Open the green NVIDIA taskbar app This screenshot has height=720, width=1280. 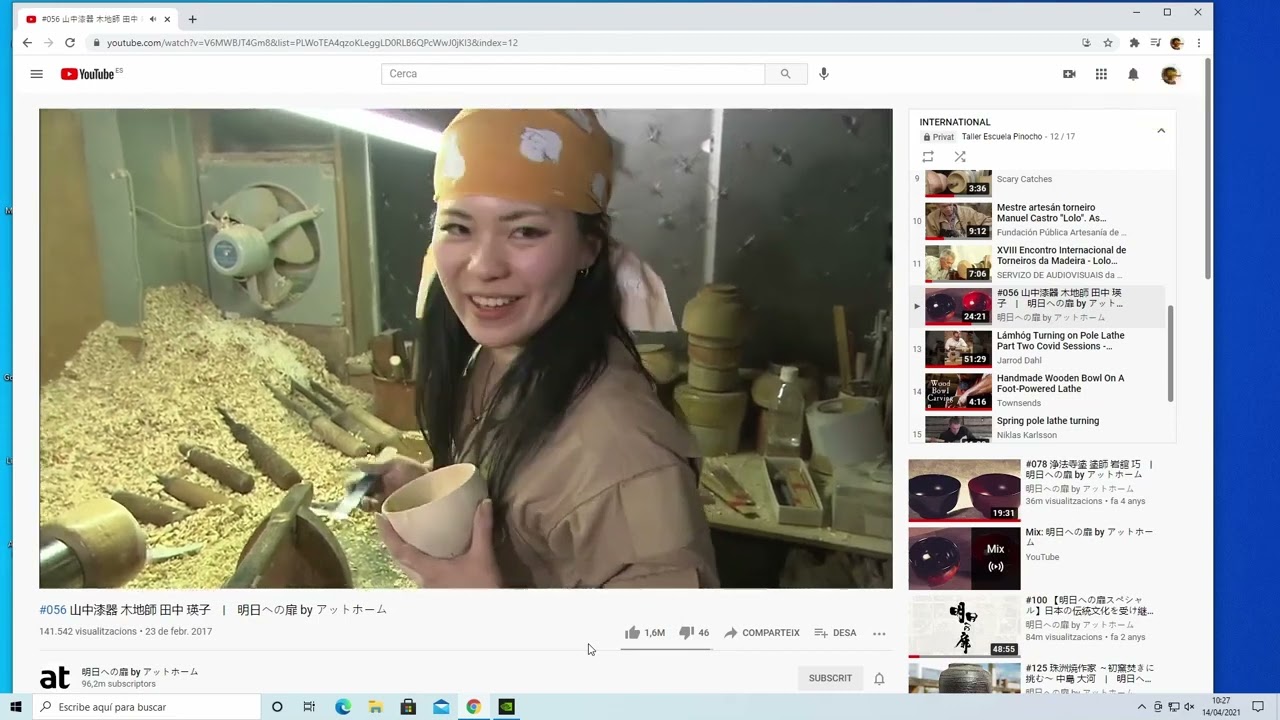point(506,707)
